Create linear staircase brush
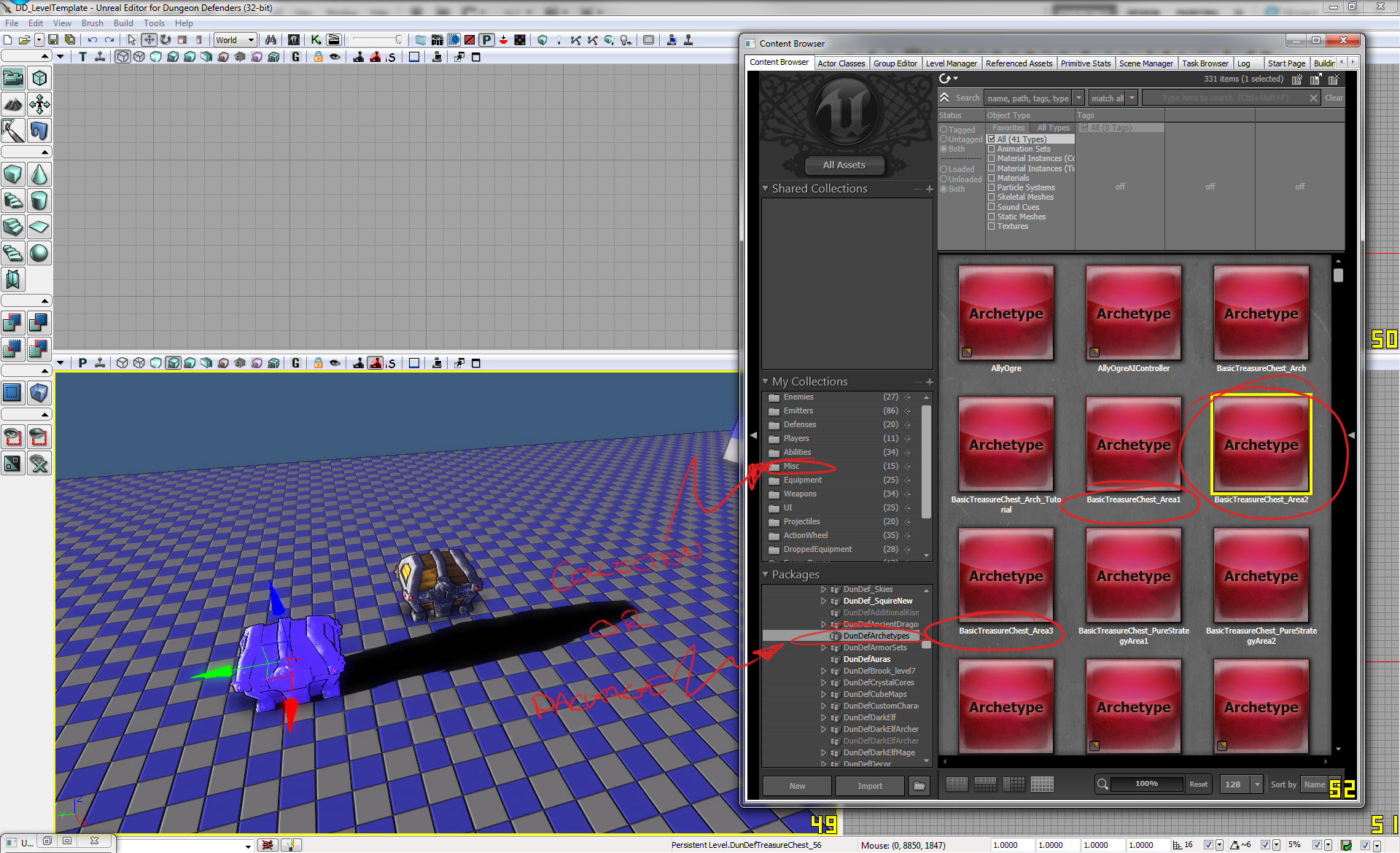 coord(13,227)
